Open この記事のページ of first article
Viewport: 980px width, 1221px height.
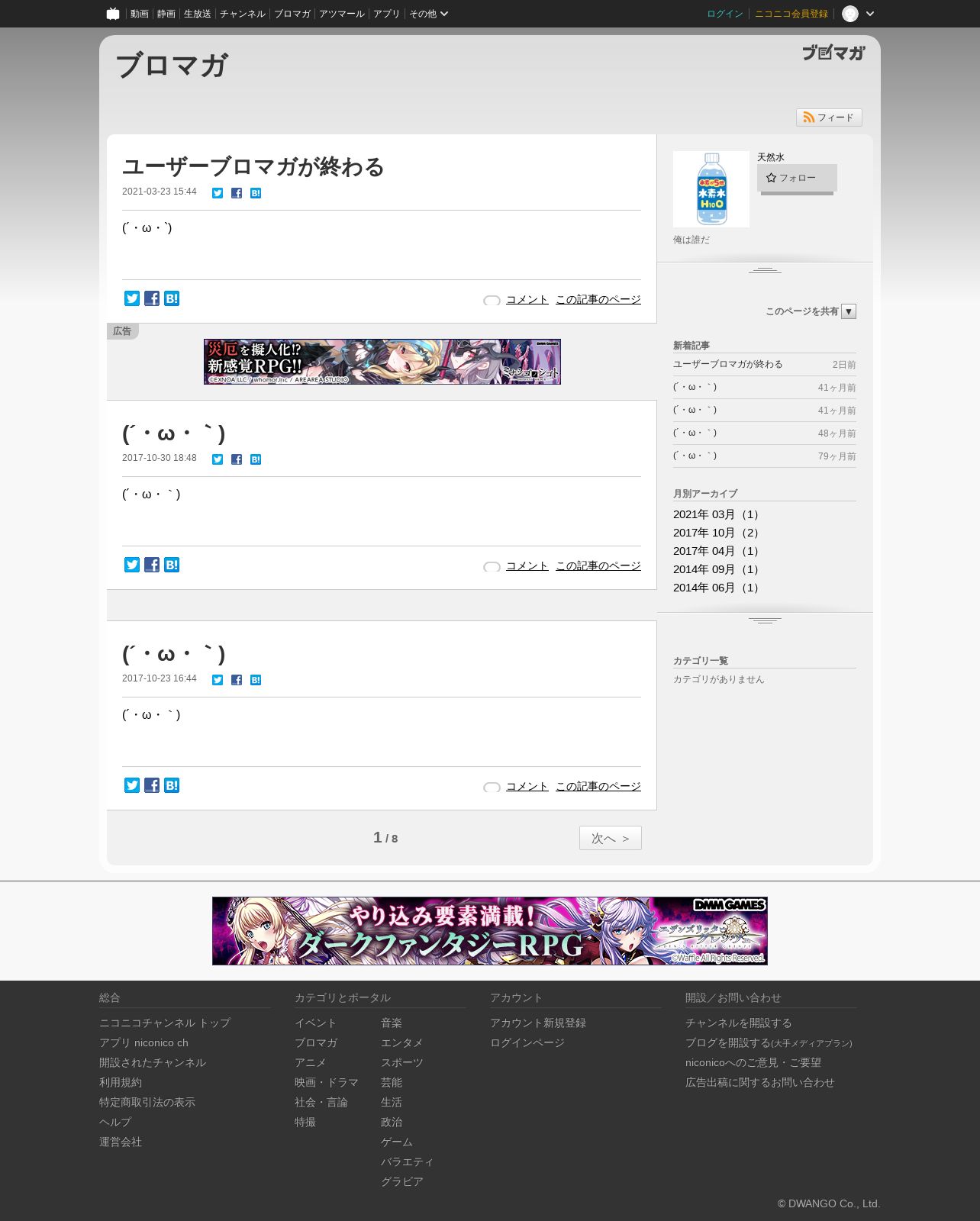point(598,300)
